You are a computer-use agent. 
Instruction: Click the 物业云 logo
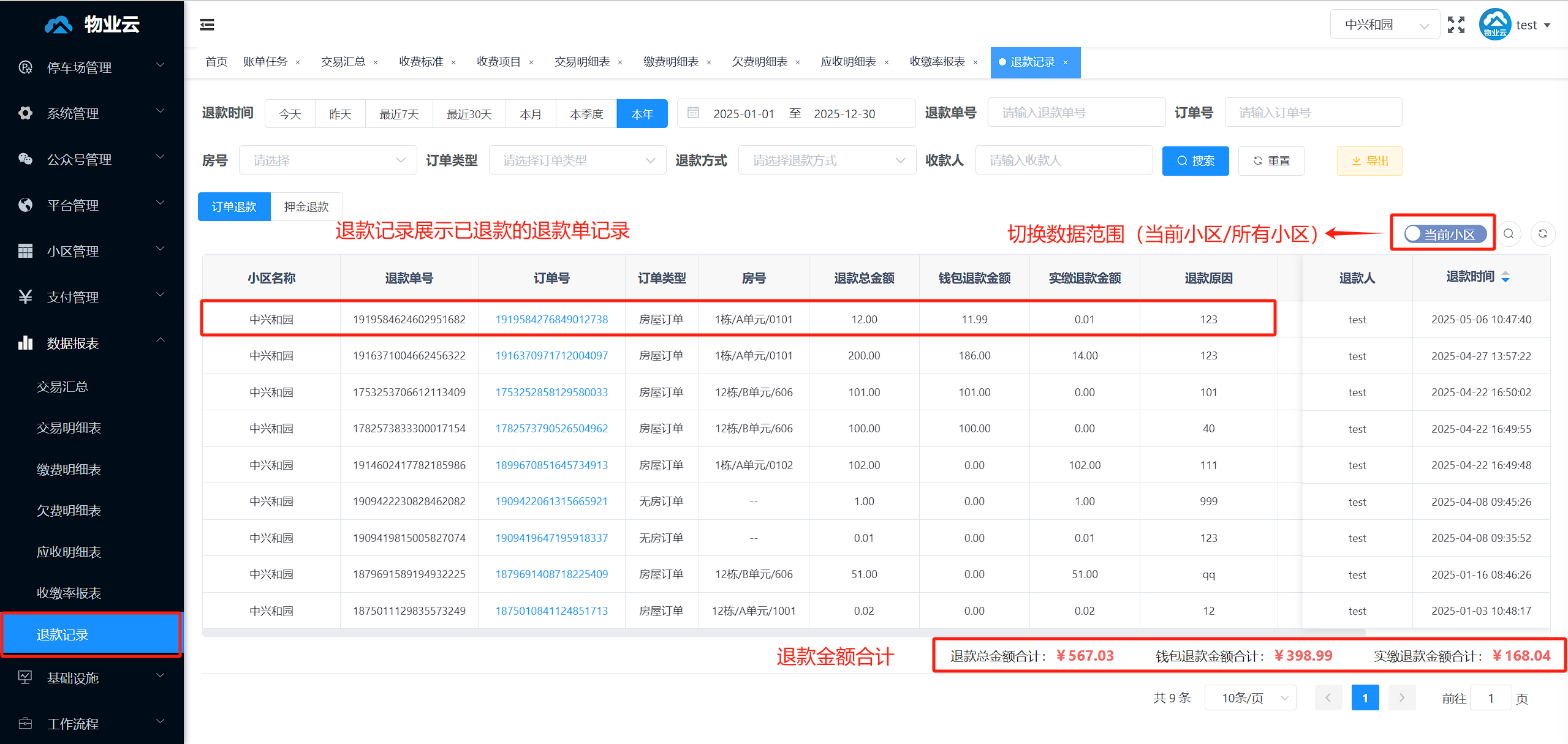point(92,24)
